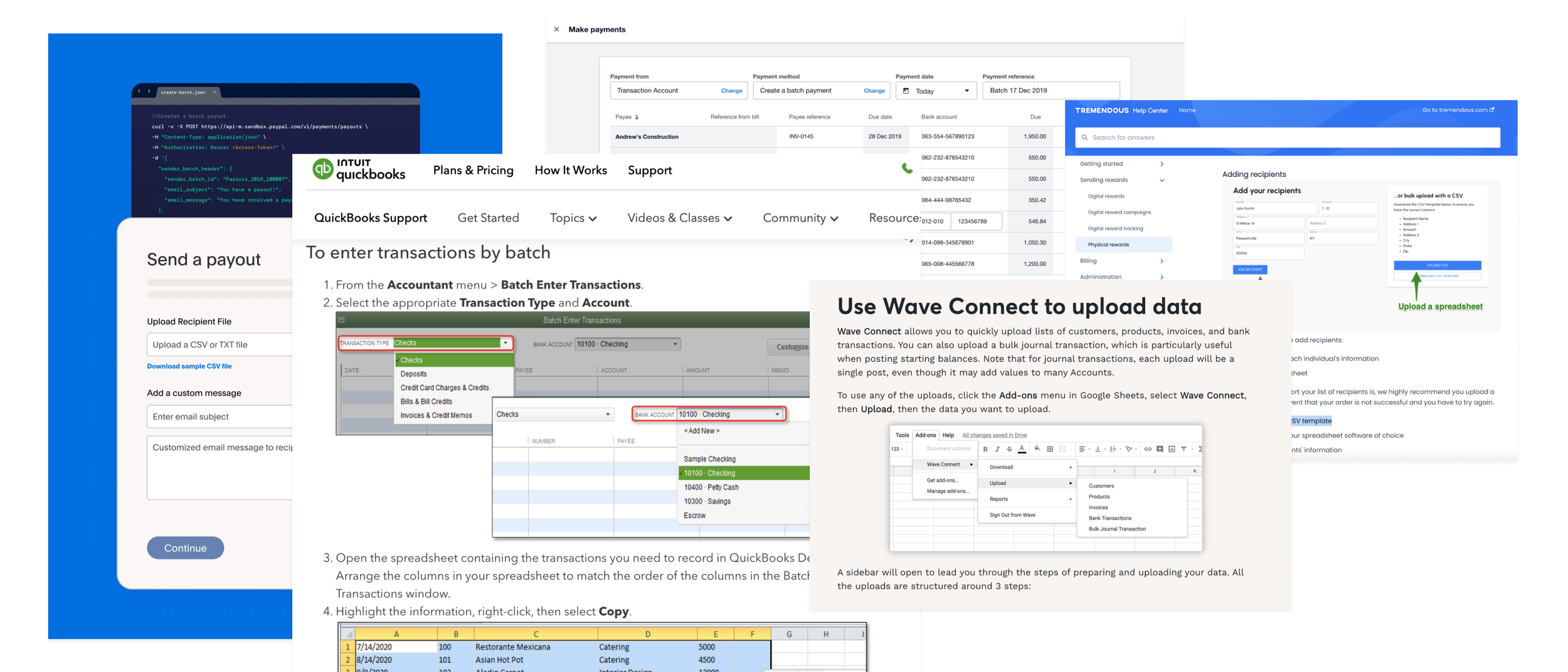This screenshot has width=1568, height=672.
Task: Click the Enter email subject field
Action: (220, 417)
